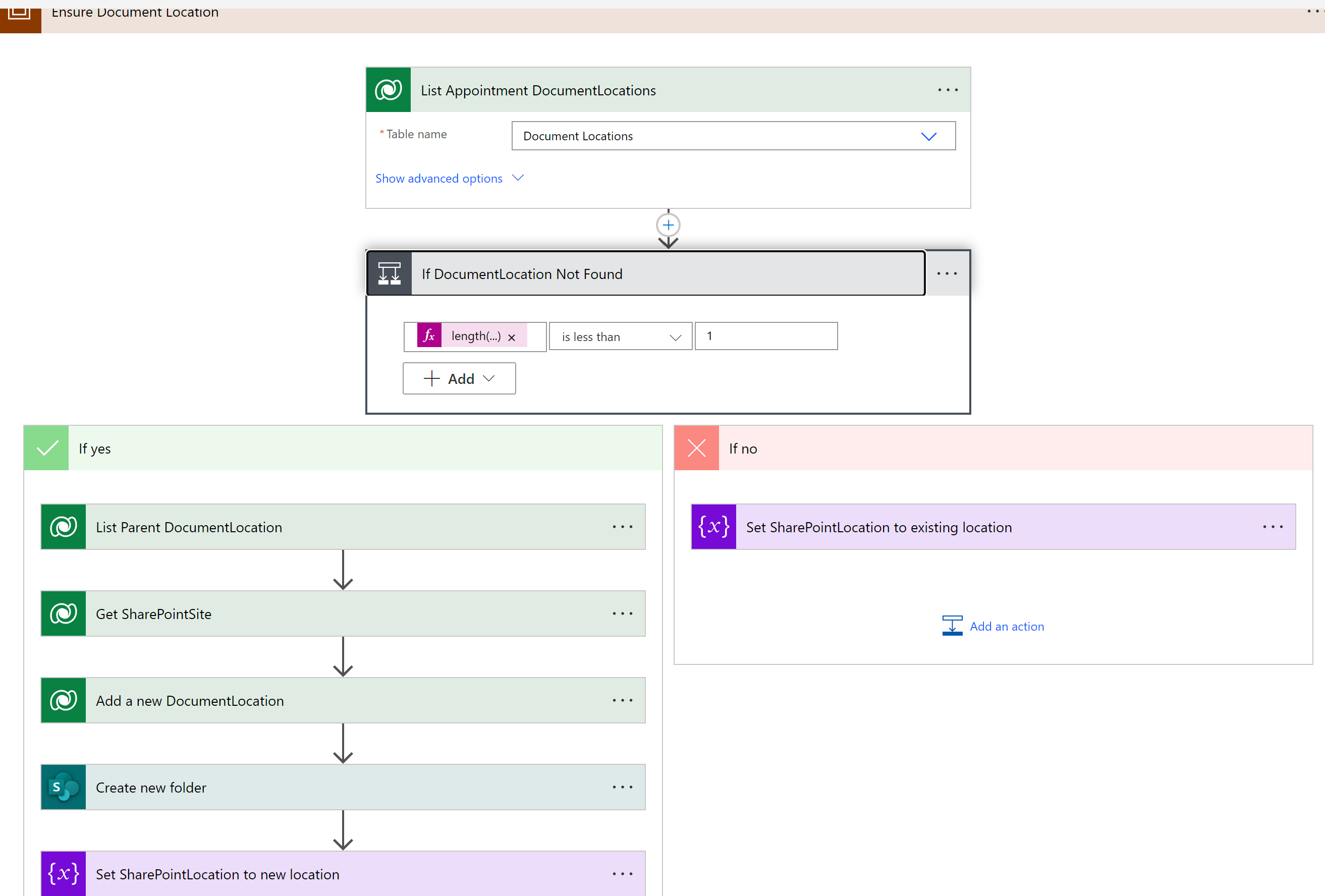Click the condition icon on If DocumentLocation Not Found
1325x896 pixels.
pos(390,273)
